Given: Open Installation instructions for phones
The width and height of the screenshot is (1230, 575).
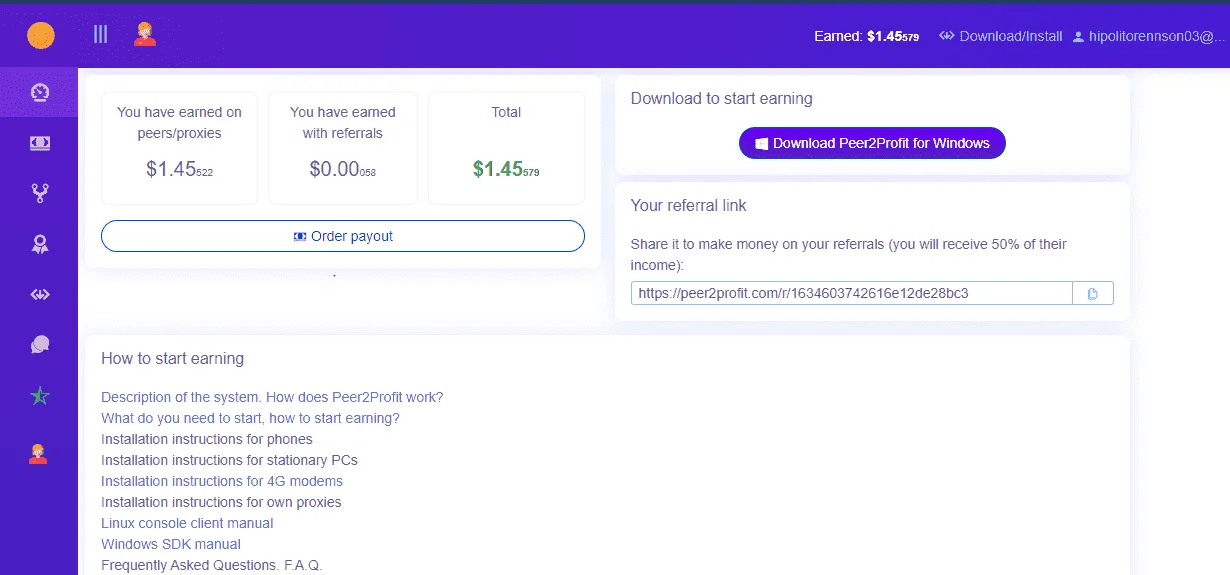Looking at the screenshot, I should click(207, 439).
